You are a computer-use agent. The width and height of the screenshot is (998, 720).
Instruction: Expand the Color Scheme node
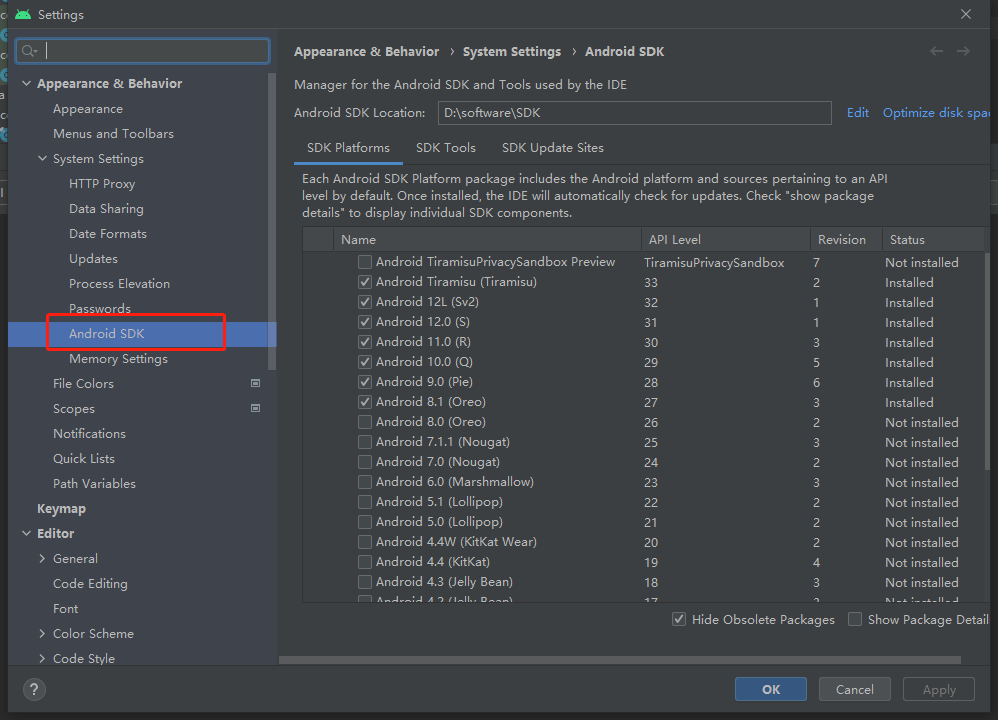pyautogui.click(x=43, y=634)
